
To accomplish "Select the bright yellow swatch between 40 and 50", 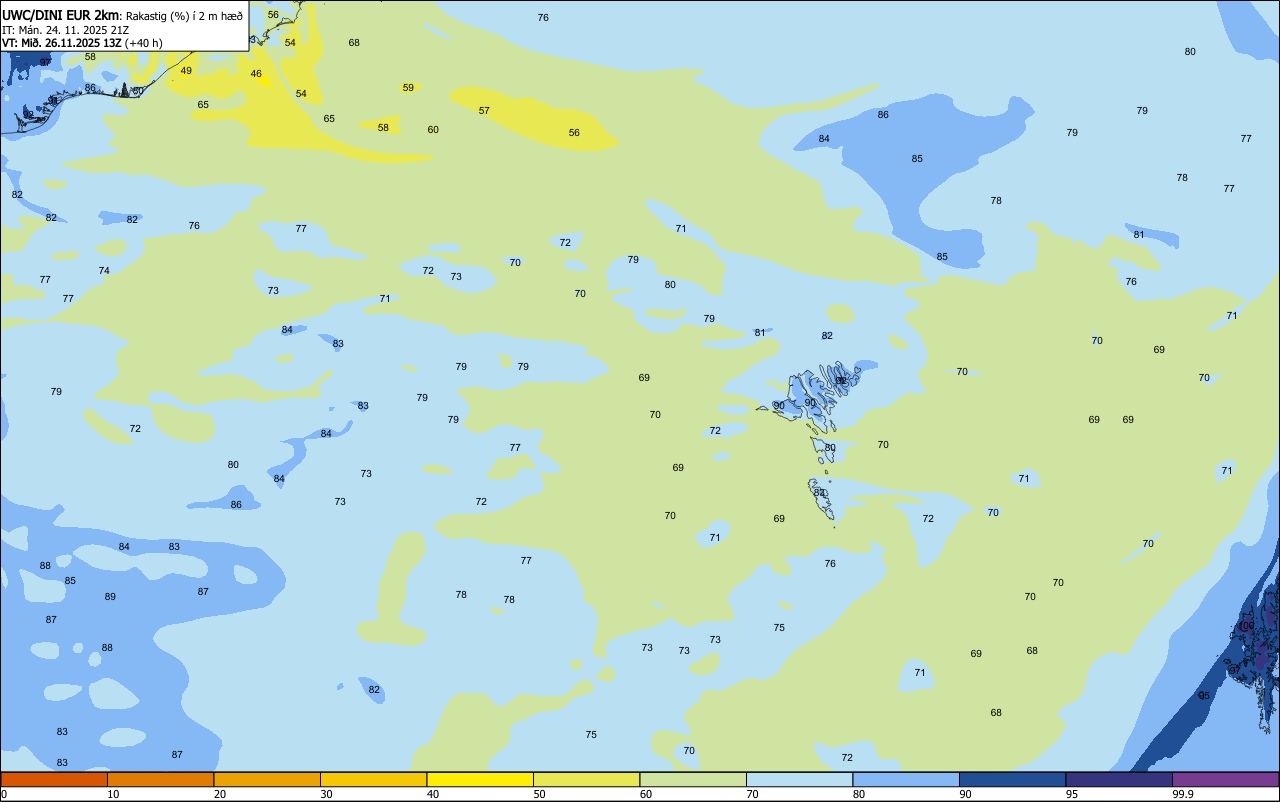I will click(480, 779).
